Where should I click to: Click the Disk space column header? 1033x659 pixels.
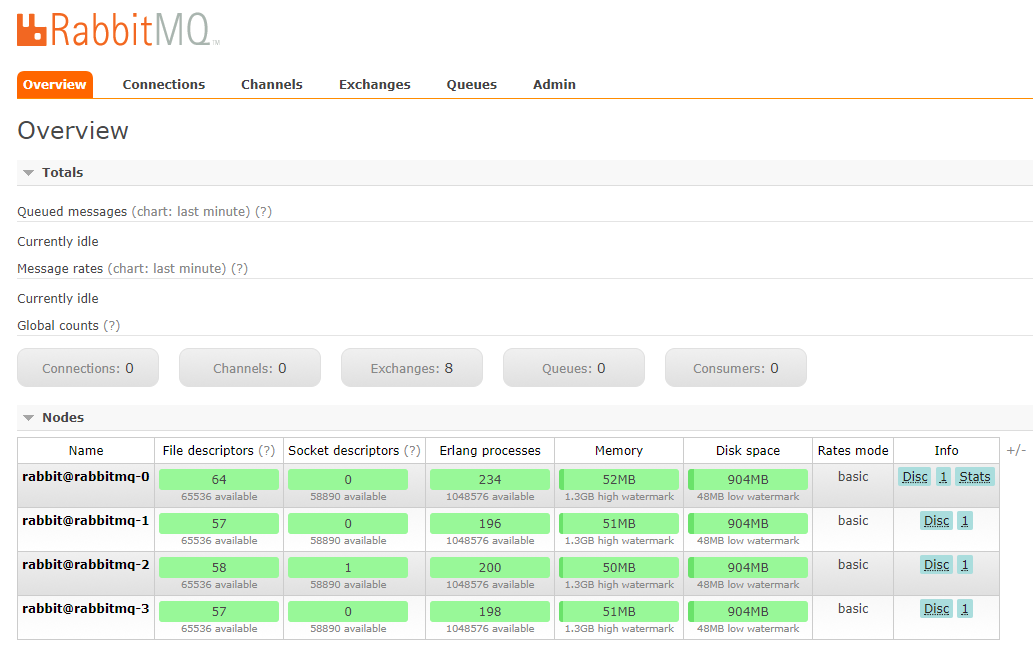[748, 451]
